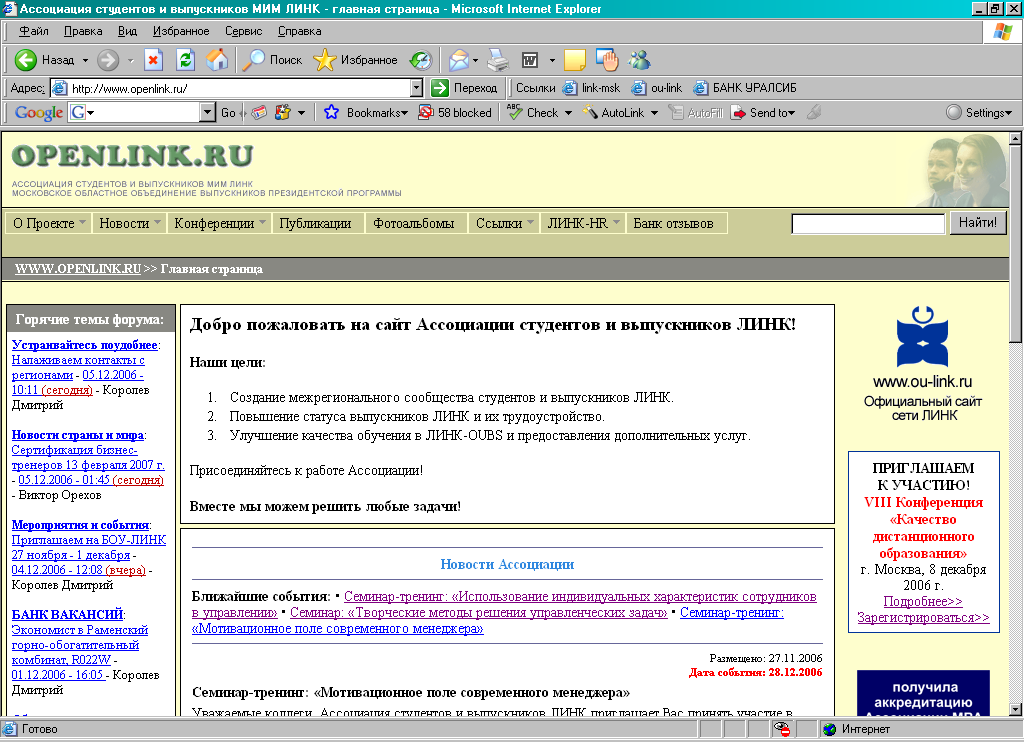Click the Найти! search button
Screen dimensions: 1024x742
[978, 223]
